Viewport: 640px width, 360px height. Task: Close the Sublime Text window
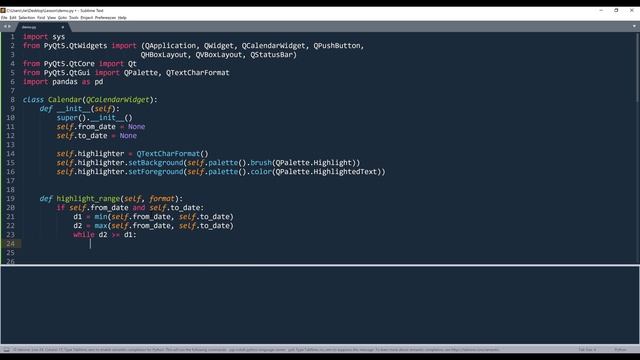click(631, 10)
